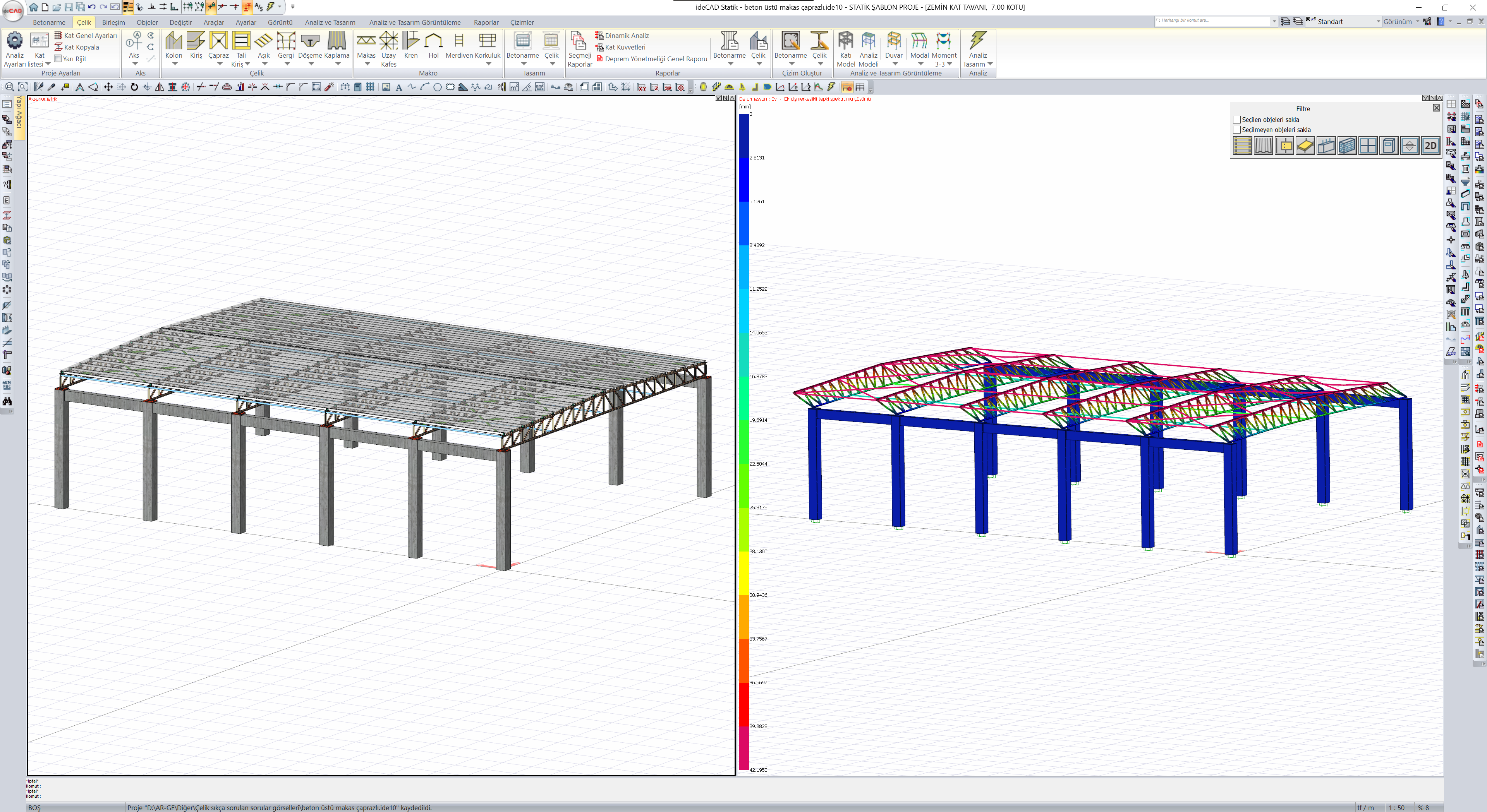Enable Seçilen objeleri sakla checkbox
1487x812 pixels.
click(1236, 120)
